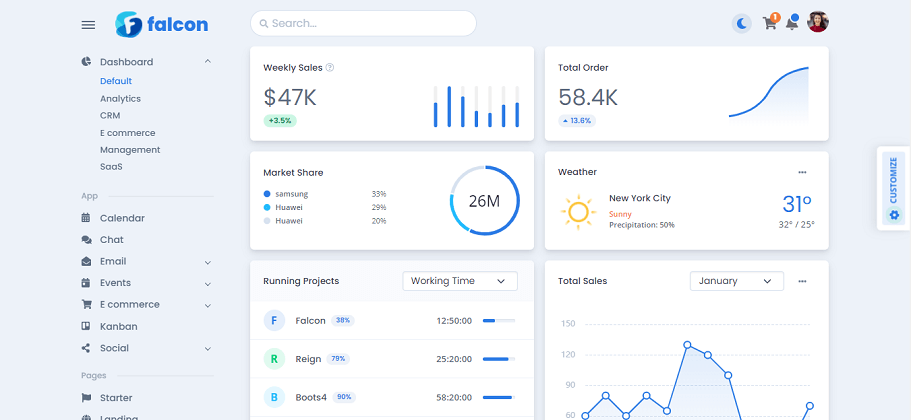The image size is (911, 420).
Task: Click the Falcon 38% progress bar
Action: tap(498, 321)
